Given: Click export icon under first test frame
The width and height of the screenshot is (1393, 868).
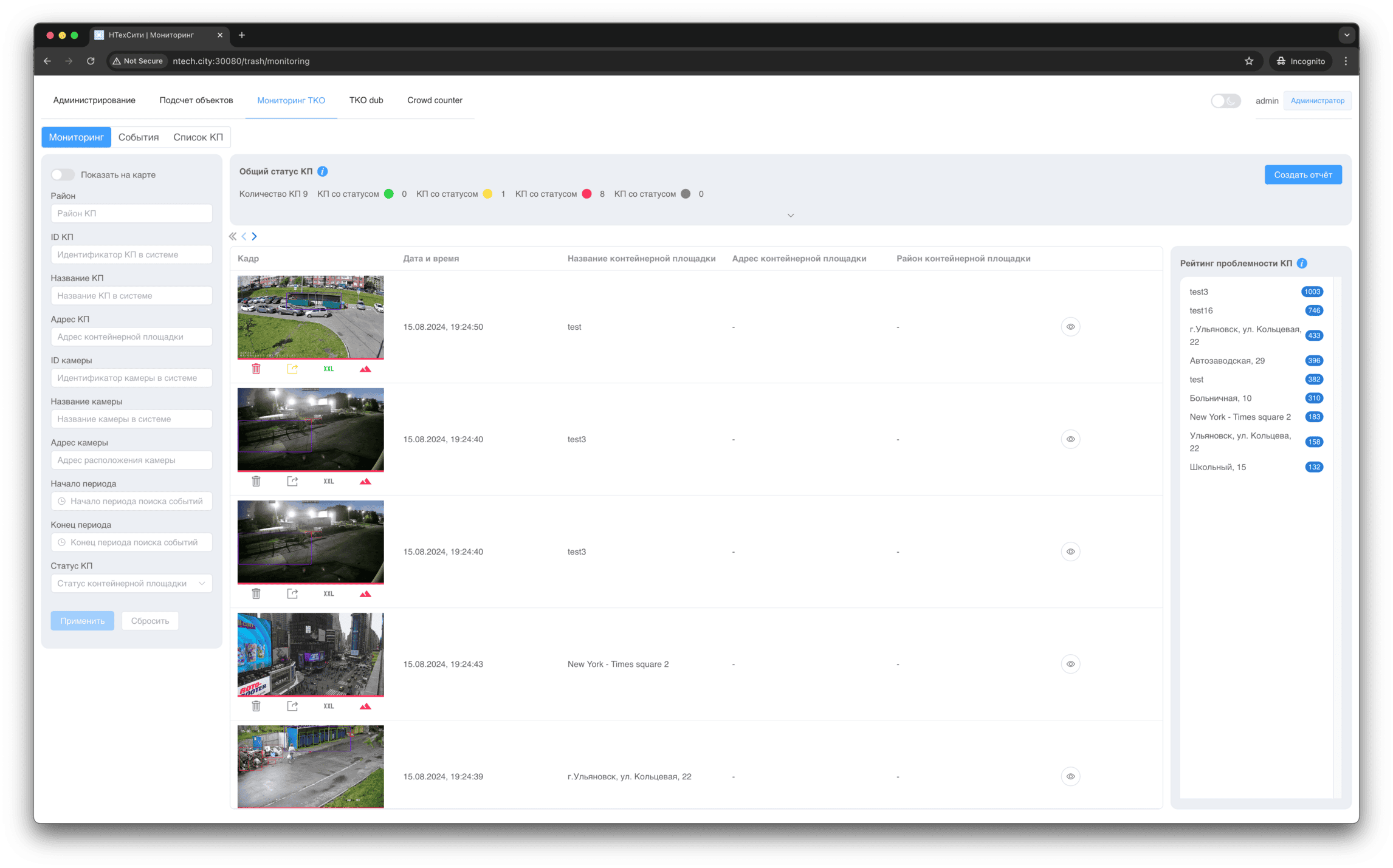Looking at the screenshot, I should 292,369.
